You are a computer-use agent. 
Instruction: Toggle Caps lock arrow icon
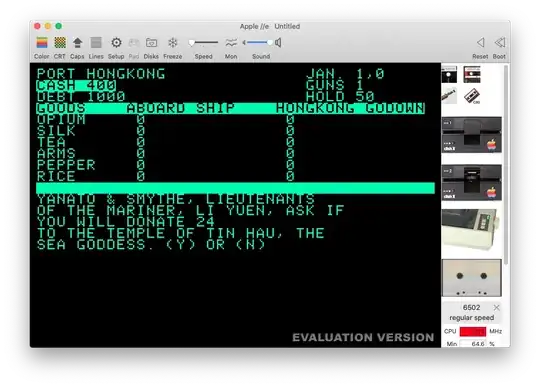click(77, 43)
